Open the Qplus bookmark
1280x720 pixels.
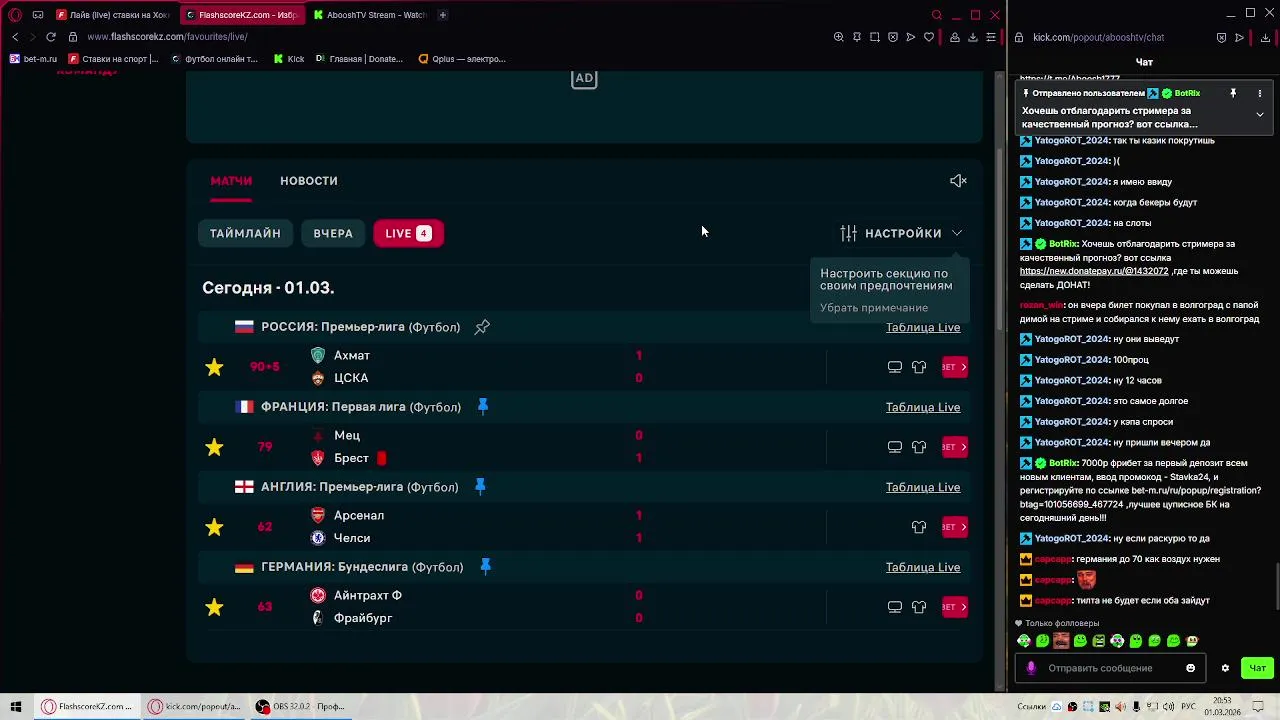[462, 59]
